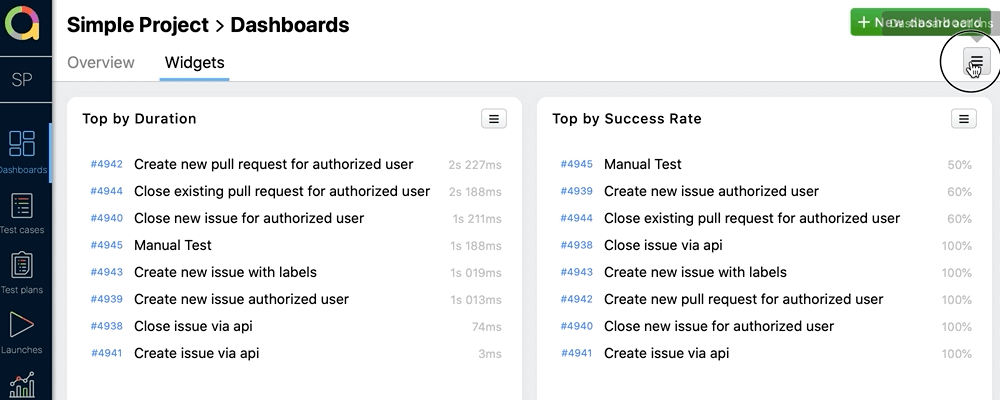This screenshot has height=400, width=1000.
Task: Click the SP project avatar
Action: click(22, 81)
